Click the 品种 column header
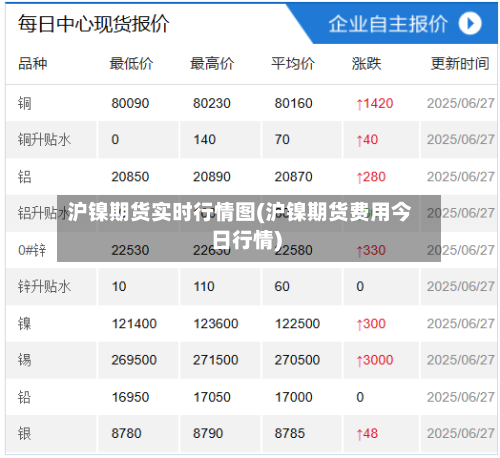Viewport: 500px width, 458px height. [x=32, y=64]
